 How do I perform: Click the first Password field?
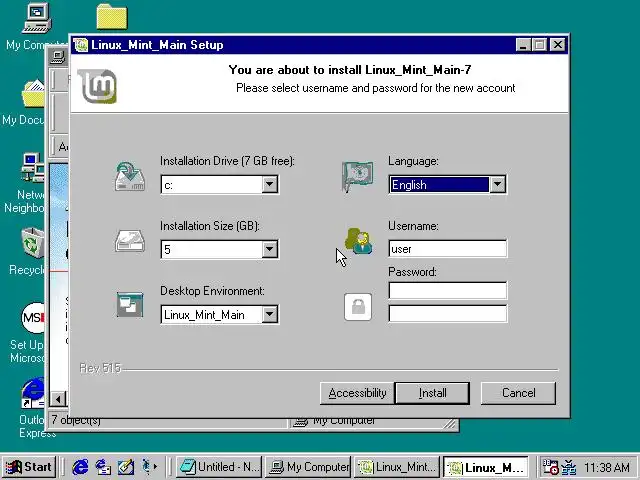point(448,291)
